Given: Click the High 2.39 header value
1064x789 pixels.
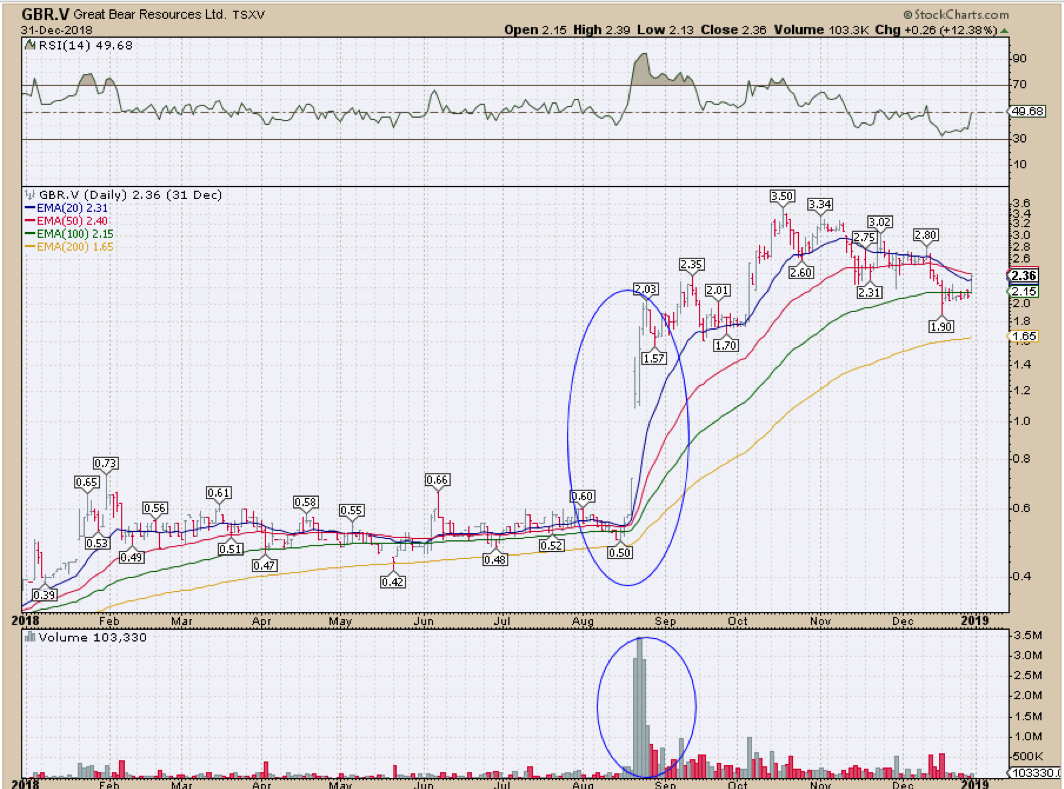Looking at the screenshot, I should tap(602, 30).
